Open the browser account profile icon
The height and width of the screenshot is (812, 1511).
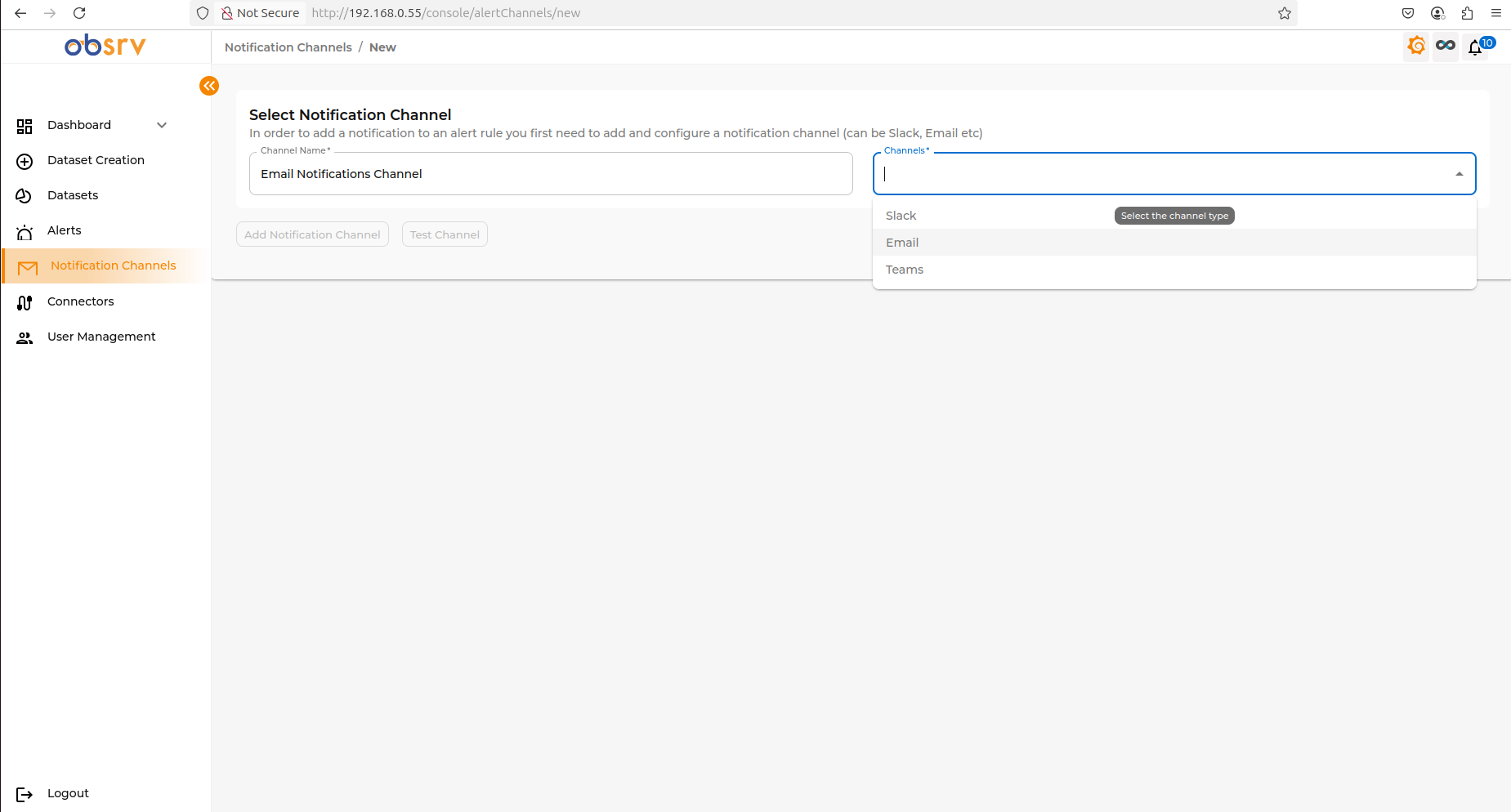1437,13
